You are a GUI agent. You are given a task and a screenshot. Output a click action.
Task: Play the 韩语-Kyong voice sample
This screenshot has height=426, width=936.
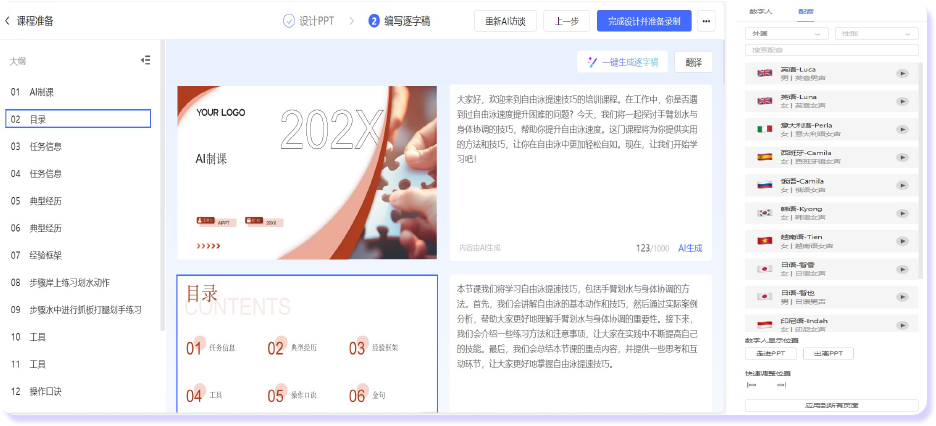coord(902,212)
